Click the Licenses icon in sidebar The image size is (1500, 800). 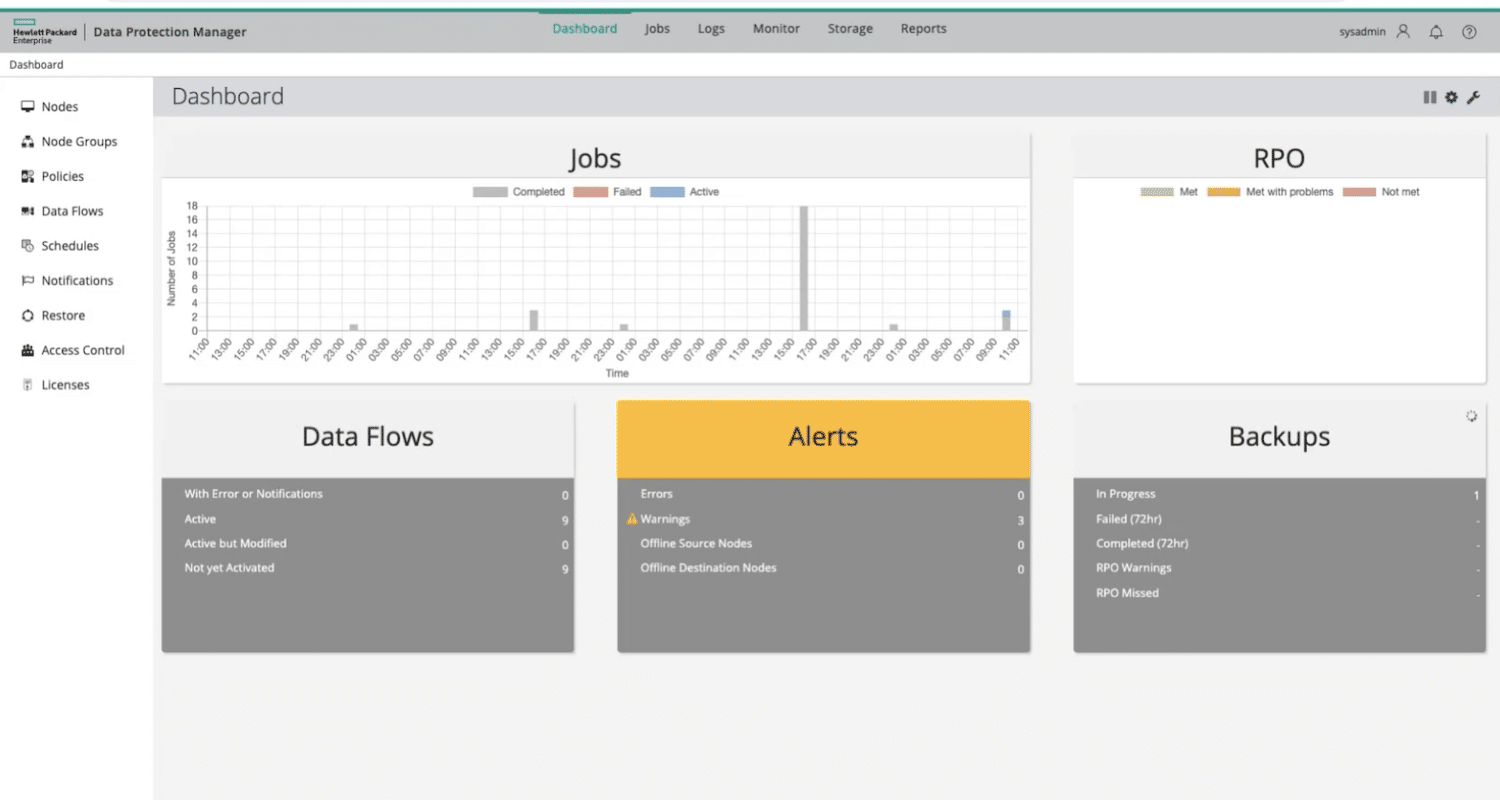28,385
